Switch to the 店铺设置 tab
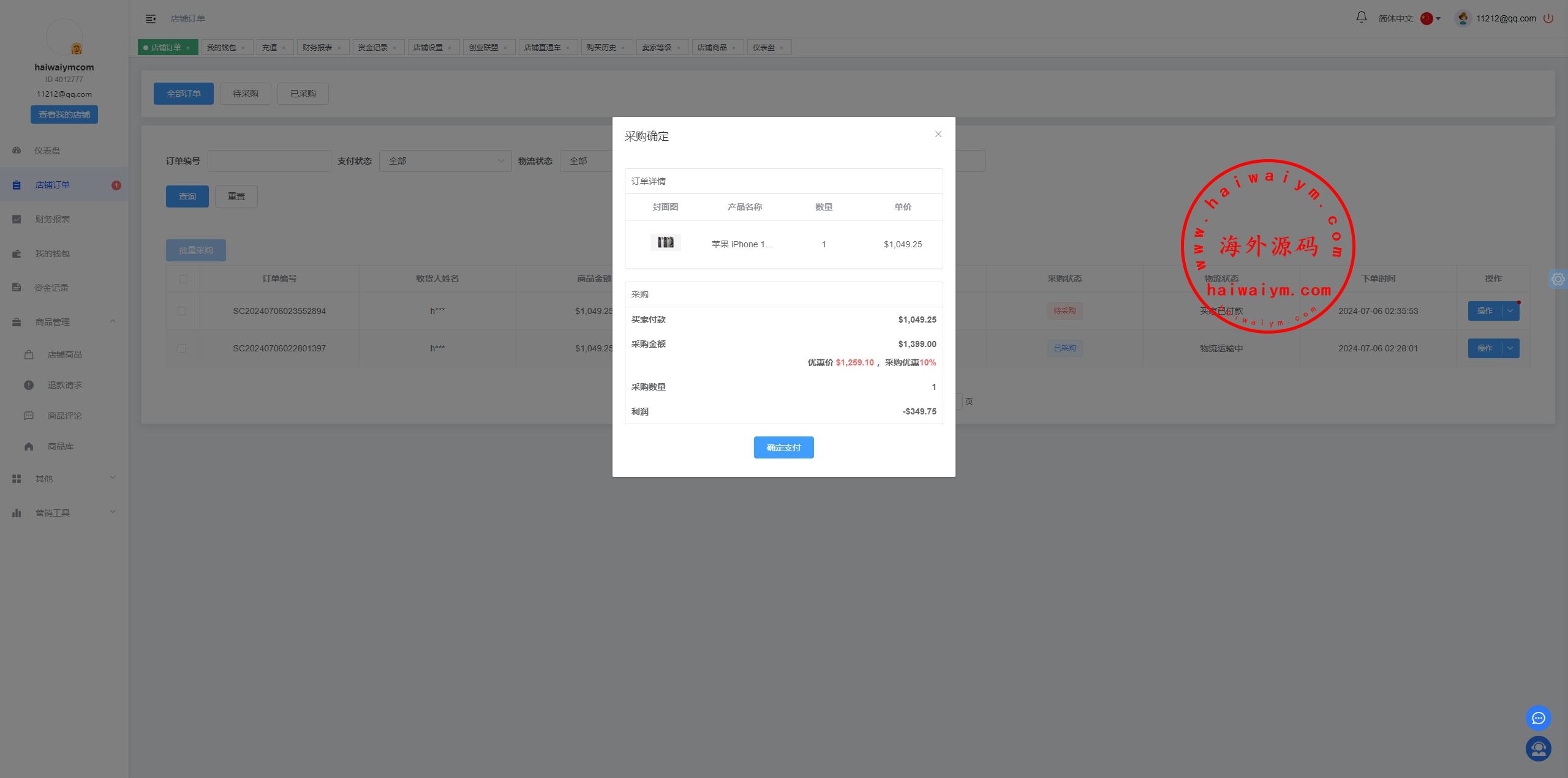1568x778 pixels. (428, 48)
